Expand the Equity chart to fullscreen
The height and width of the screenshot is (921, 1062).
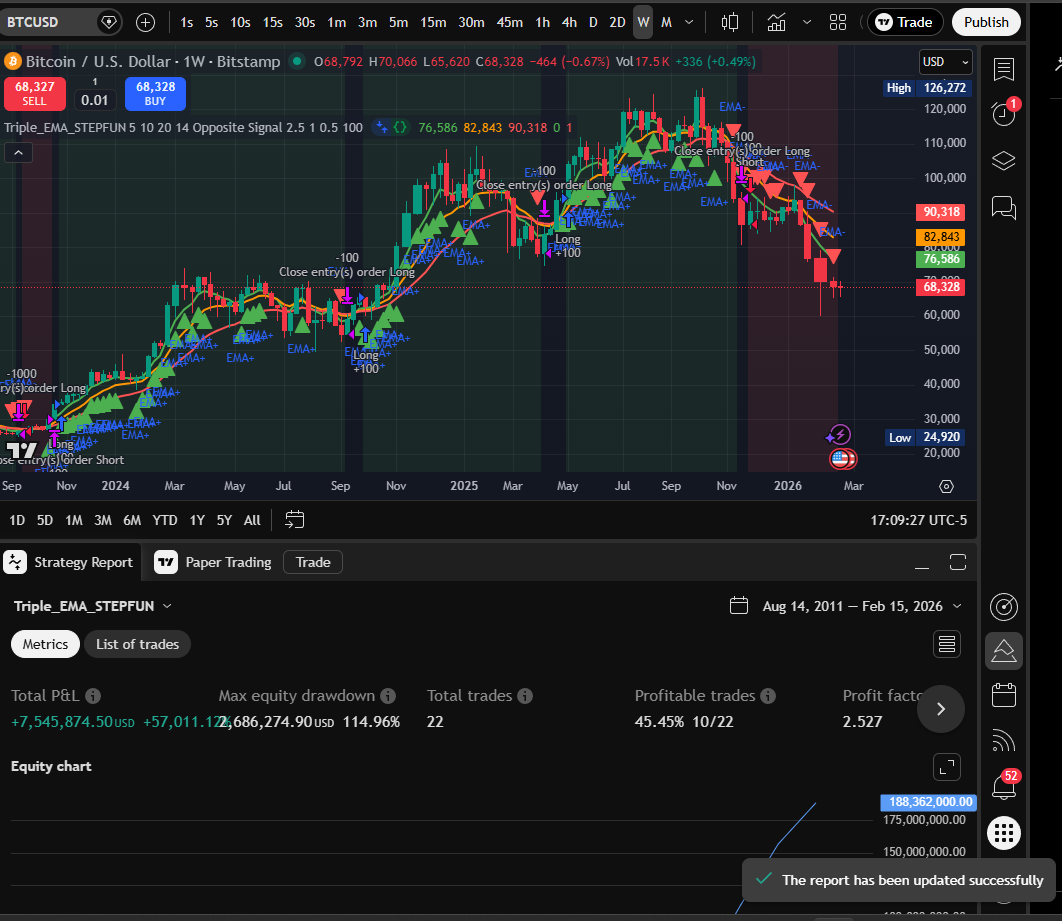coord(947,767)
